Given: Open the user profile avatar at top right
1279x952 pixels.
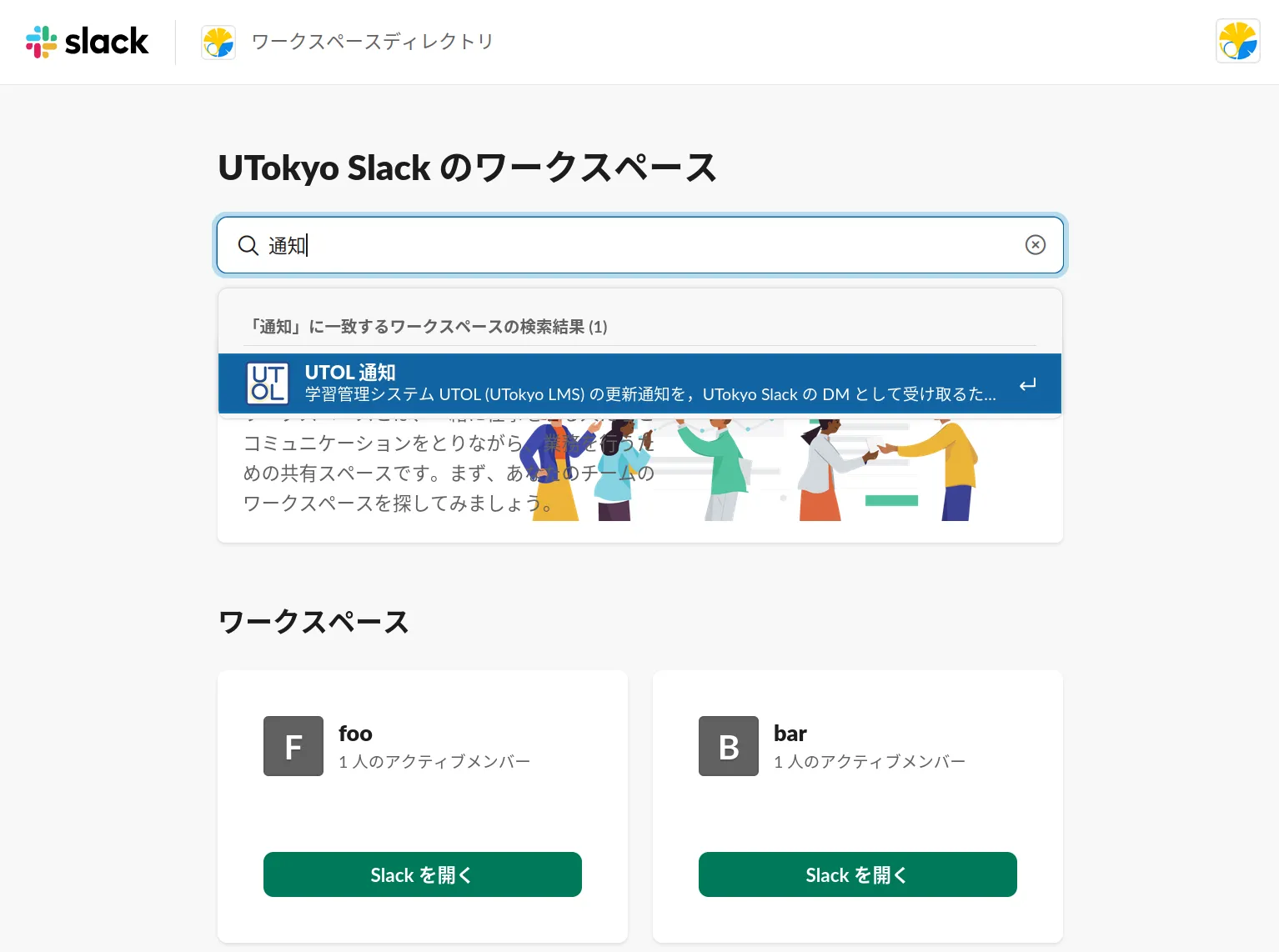Looking at the screenshot, I should (1237, 42).
